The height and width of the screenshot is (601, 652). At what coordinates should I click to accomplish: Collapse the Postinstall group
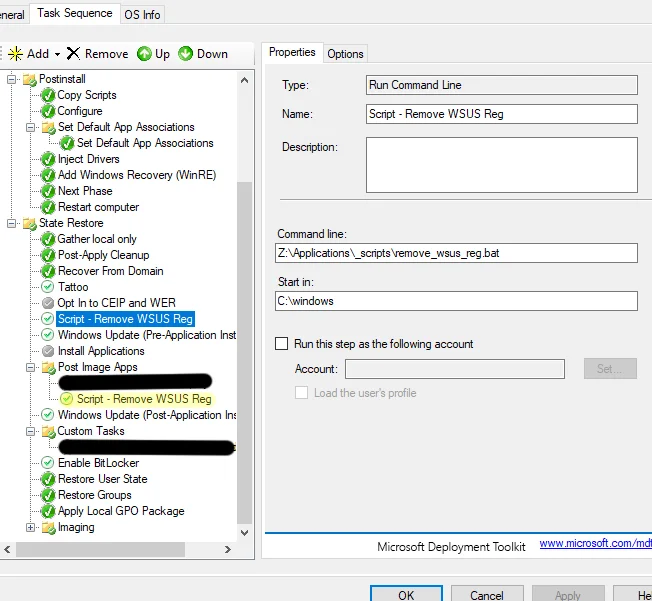[x=12, y=79]
